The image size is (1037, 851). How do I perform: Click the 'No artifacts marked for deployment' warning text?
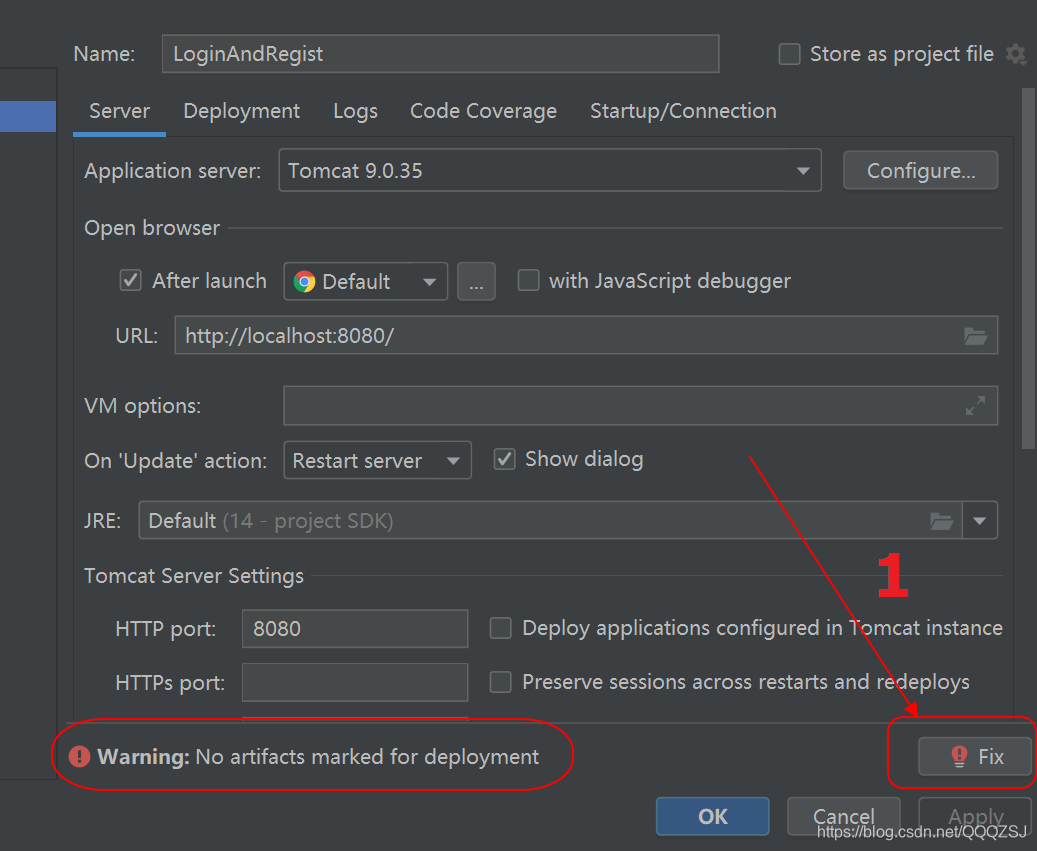point(367,756)
